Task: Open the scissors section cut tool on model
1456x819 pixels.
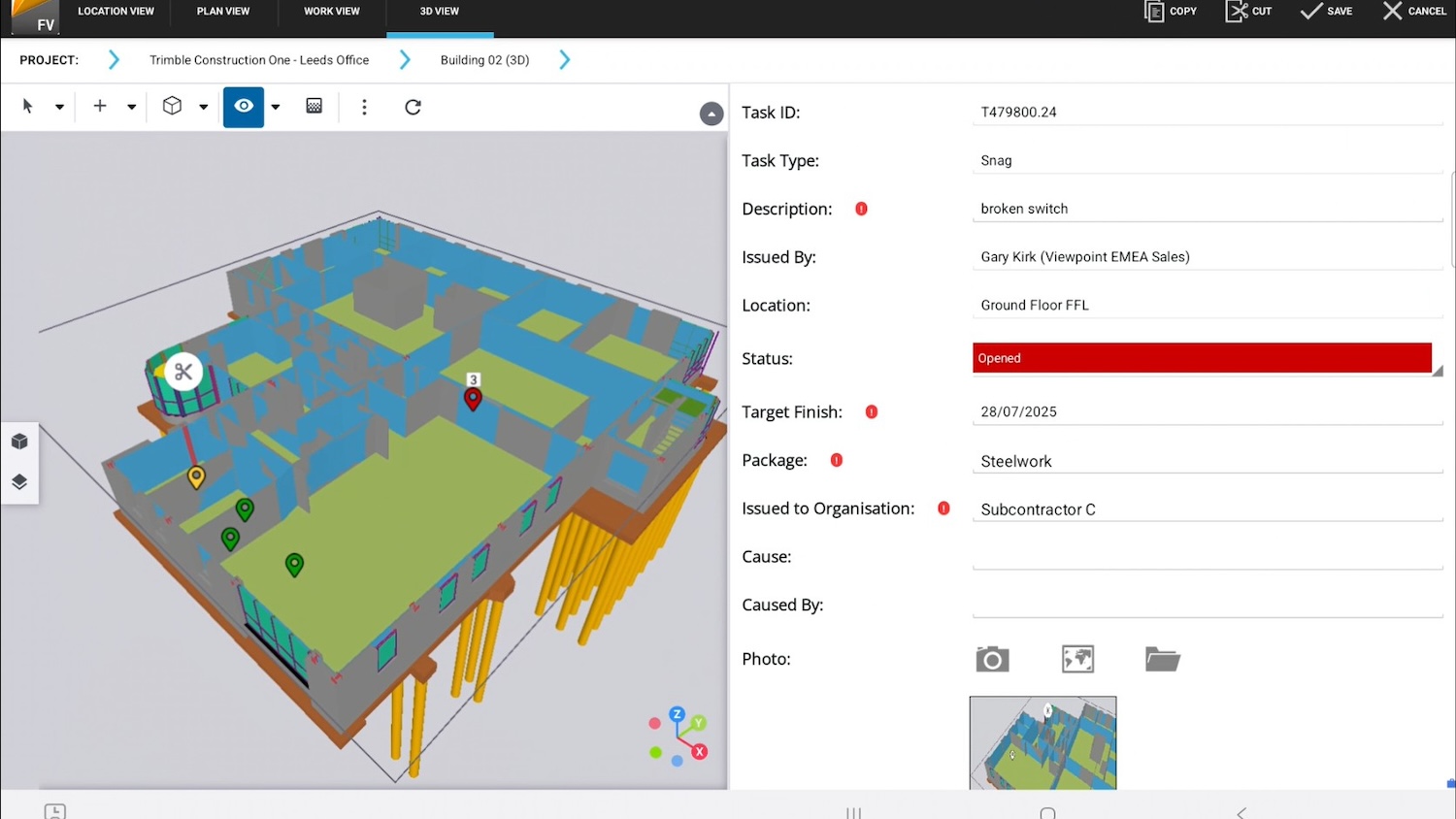Action: (183, 372)
